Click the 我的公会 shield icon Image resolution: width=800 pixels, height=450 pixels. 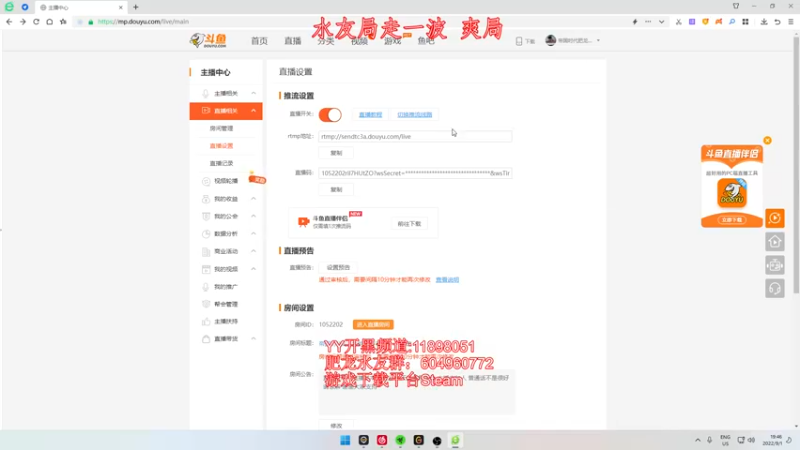click(206, 216)
